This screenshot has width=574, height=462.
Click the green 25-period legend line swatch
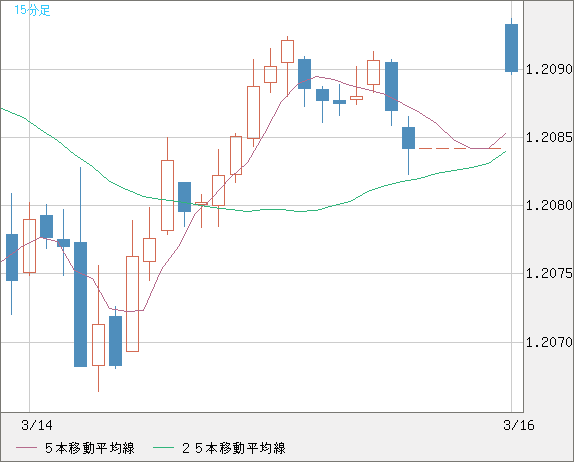coord(163,448)
